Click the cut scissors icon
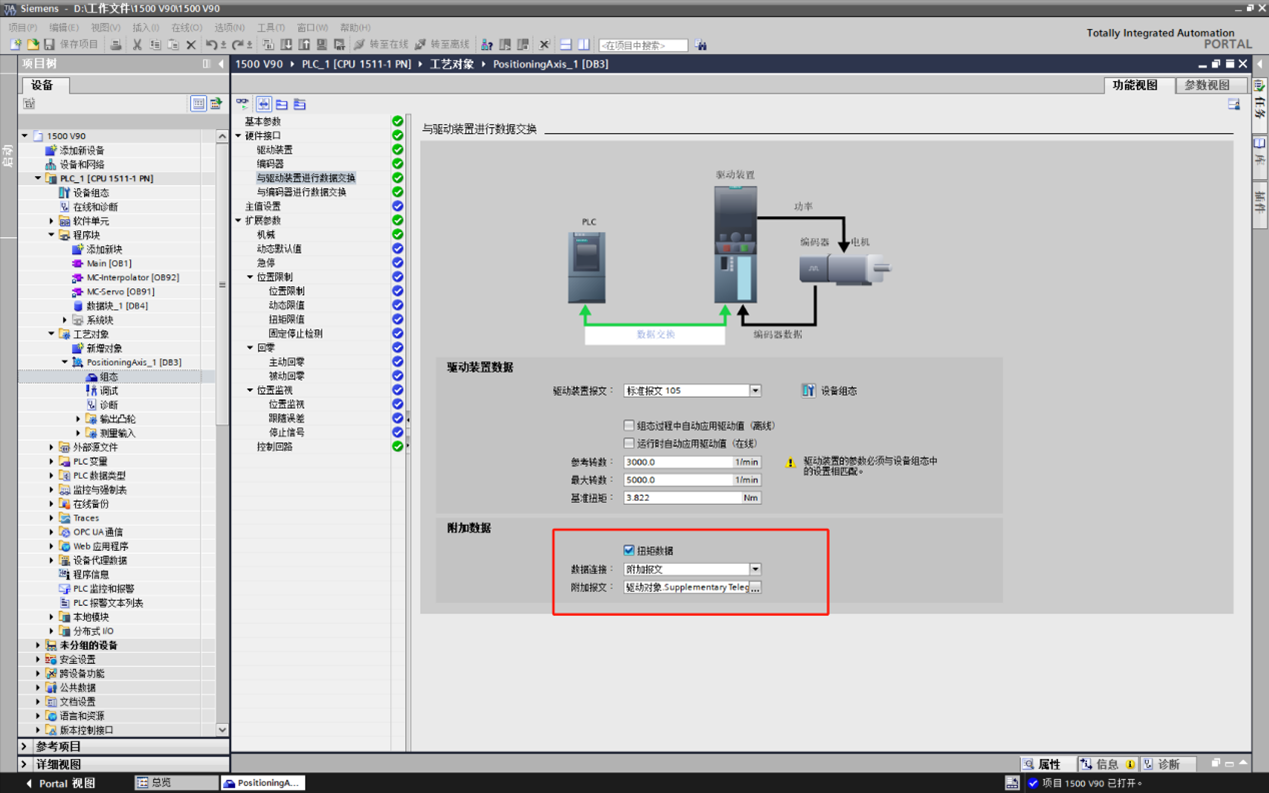1269x793 pixels. tap(137, 45)
